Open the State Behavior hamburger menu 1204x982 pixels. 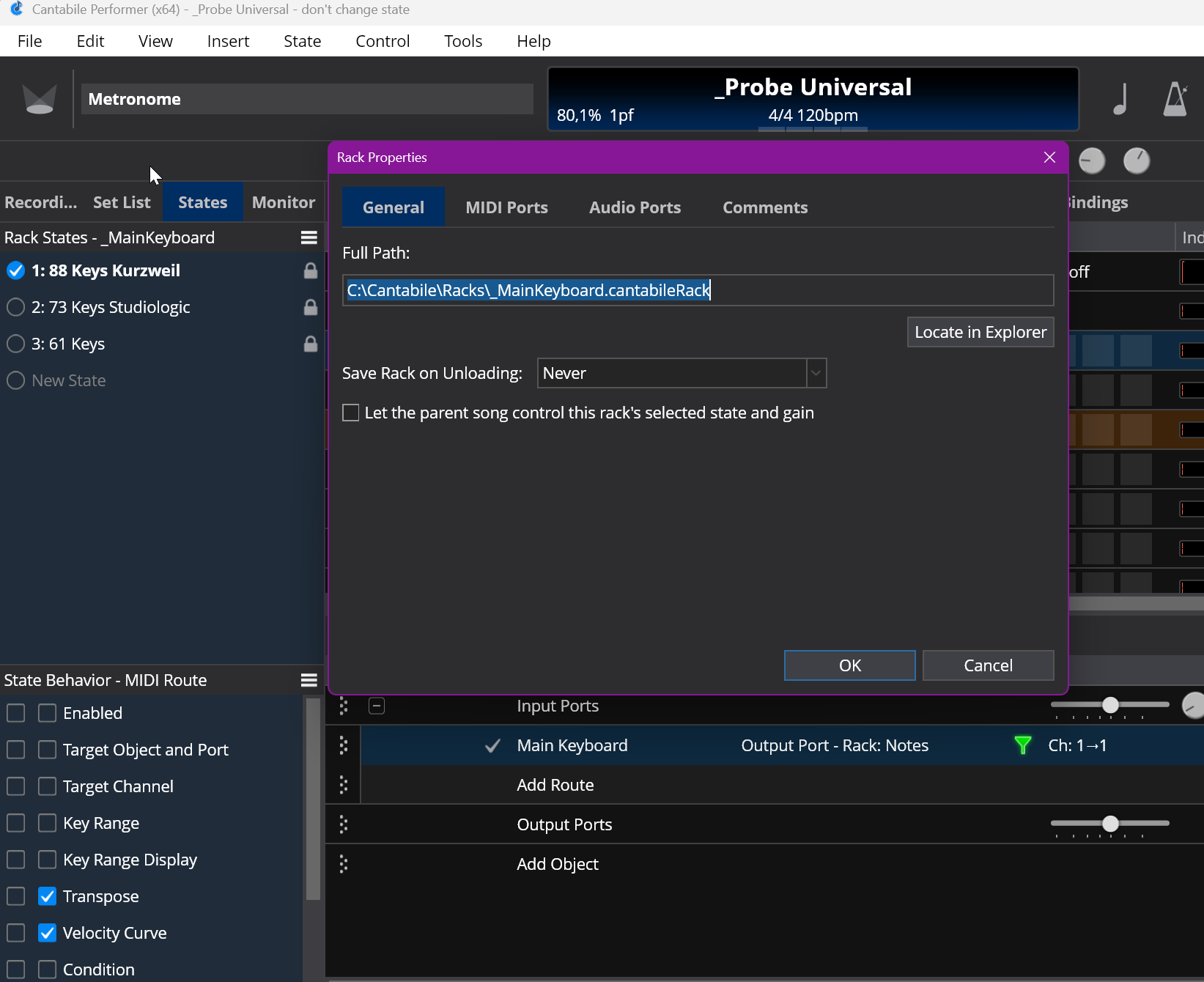[309, 680]
